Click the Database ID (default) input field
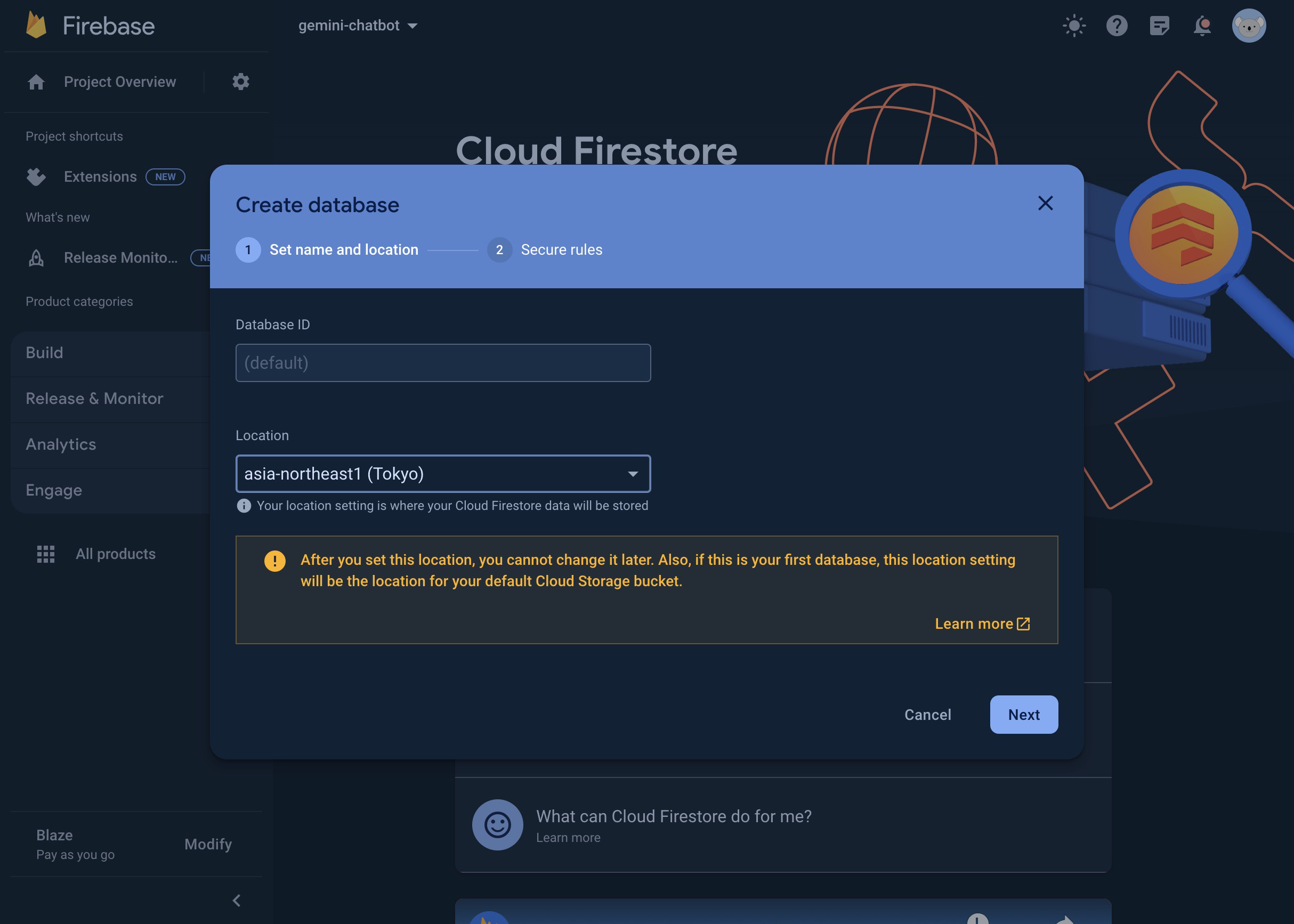 pyautogui.click(x=443, y=363)
